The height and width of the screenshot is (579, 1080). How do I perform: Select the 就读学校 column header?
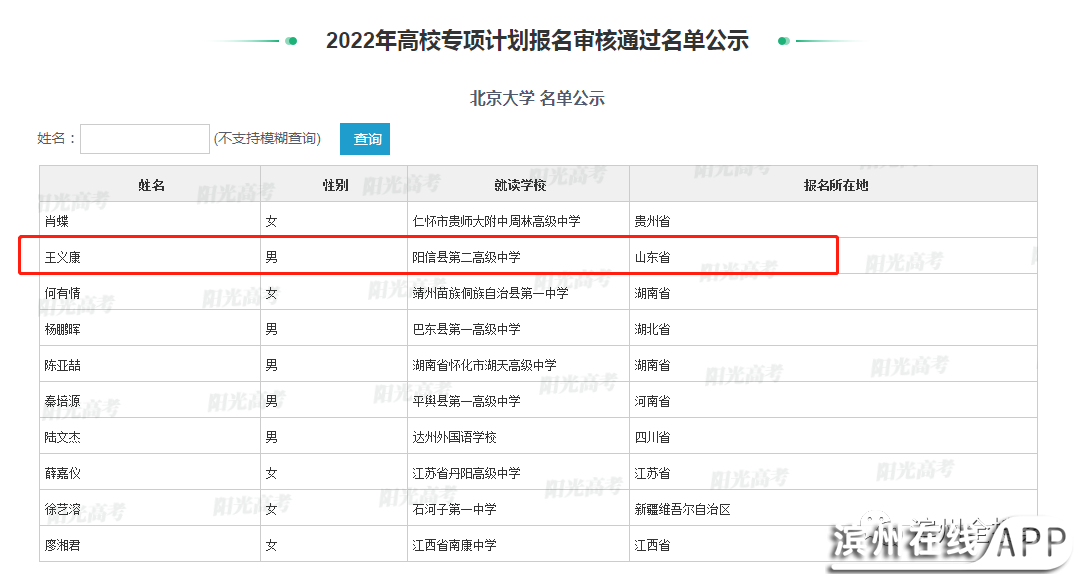(x=519, y=185)
